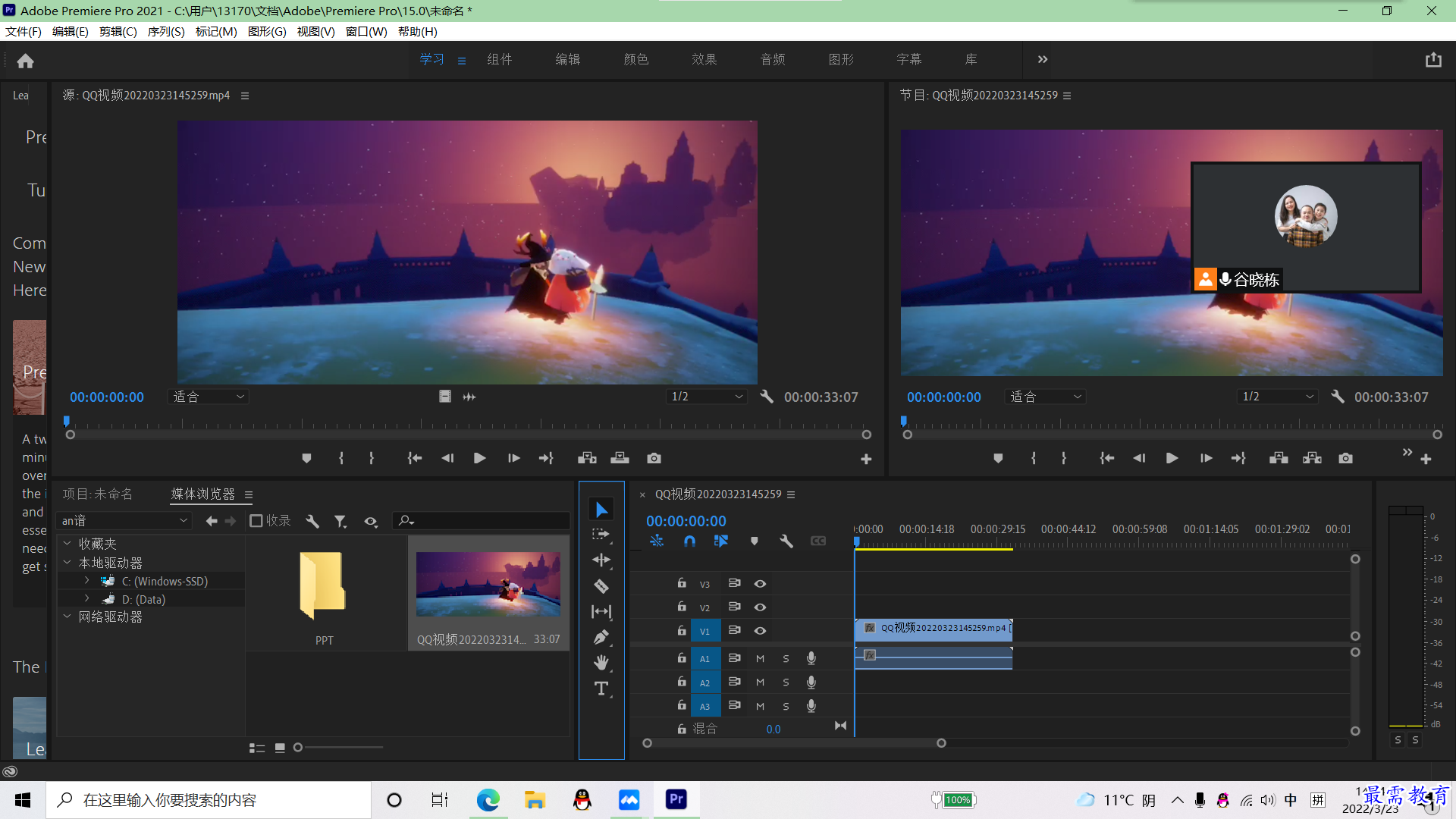The image size is (1456, 819).
Task: Select the Ripple Edit tool
Action: pos(601,560)
